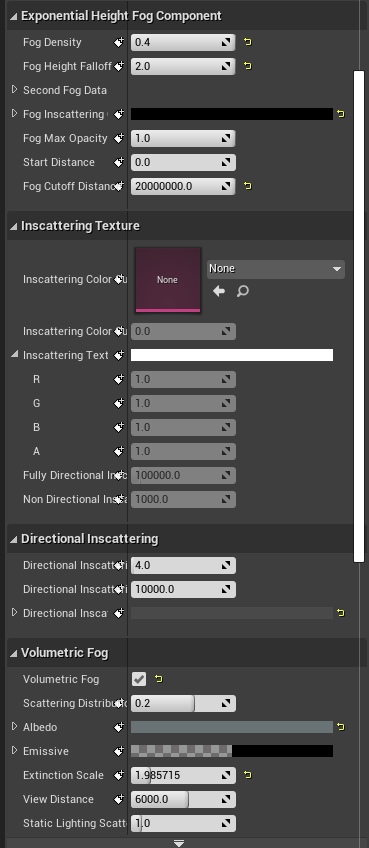Click the keyframe icon beside Fog Height Falloff
This screenshot has height=848, width=369.
(x=119, y=66)
